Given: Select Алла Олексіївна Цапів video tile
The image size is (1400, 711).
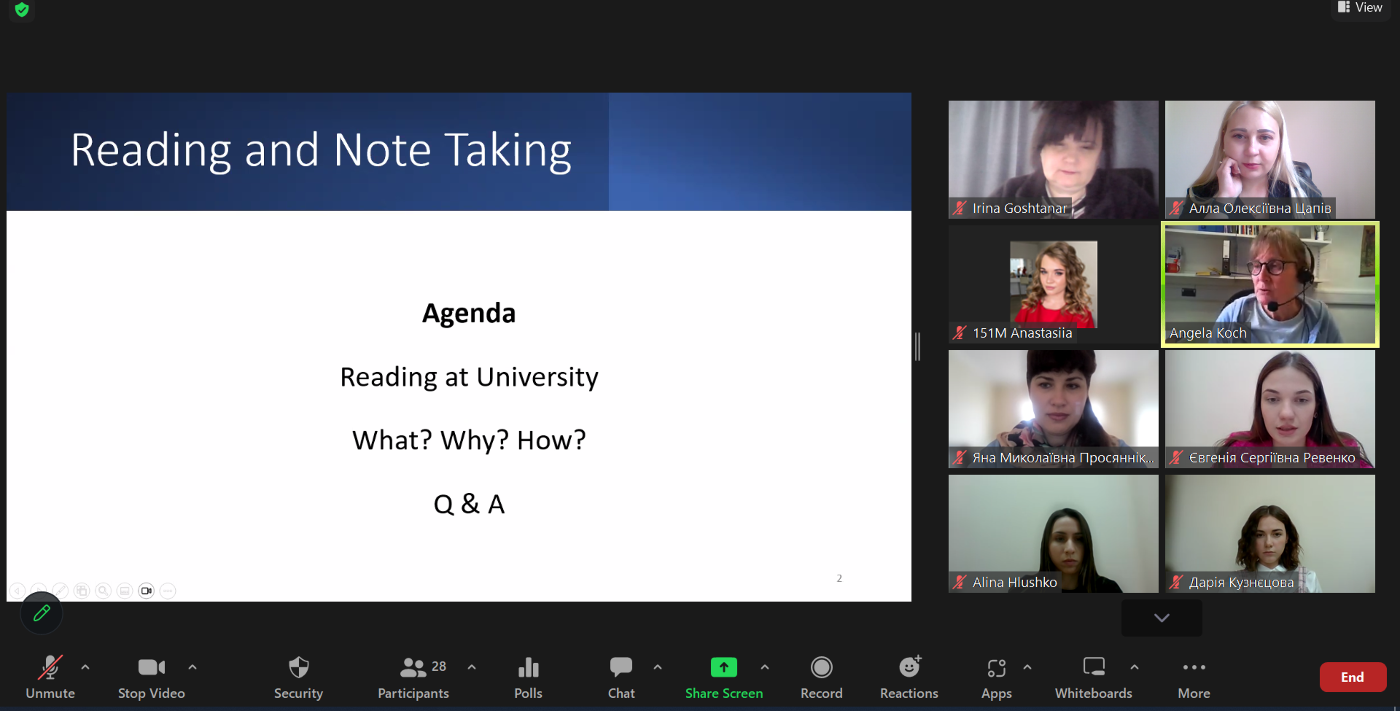Looking at the screenshot, I should click(1270, 159).
